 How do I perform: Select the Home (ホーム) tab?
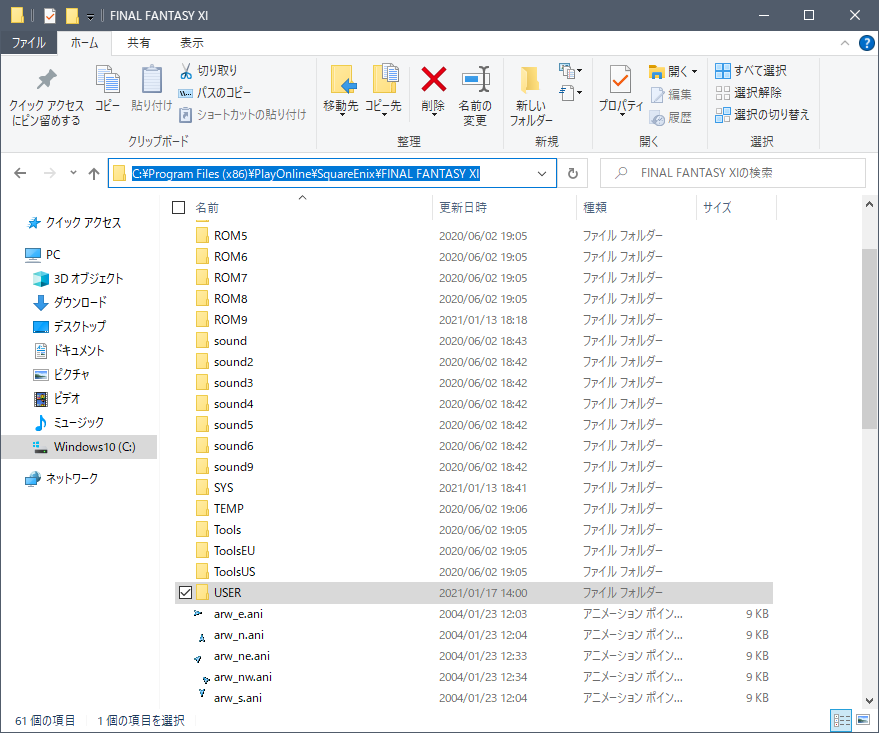85,43
